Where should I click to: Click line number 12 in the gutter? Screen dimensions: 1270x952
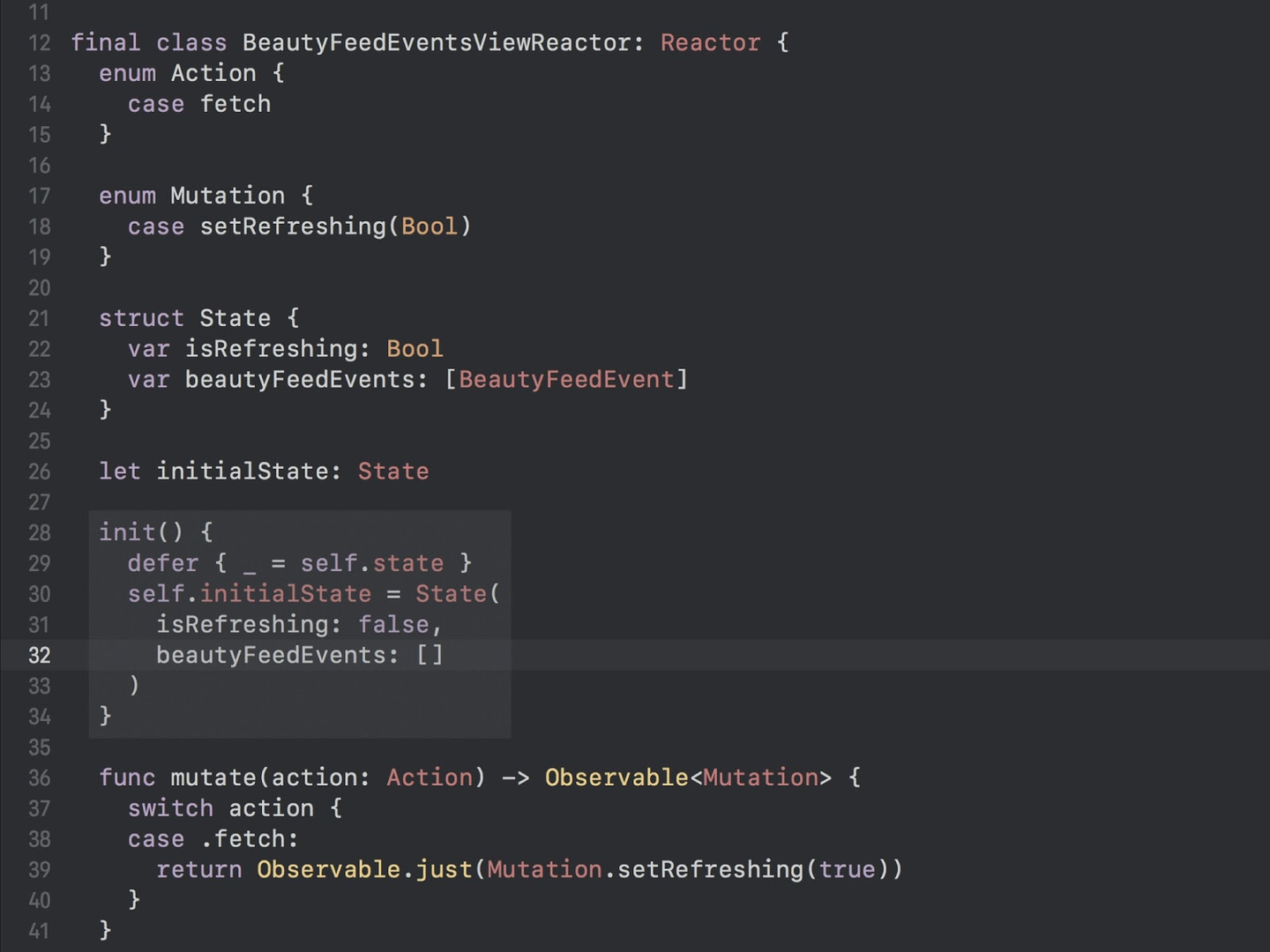click(40, 42)
